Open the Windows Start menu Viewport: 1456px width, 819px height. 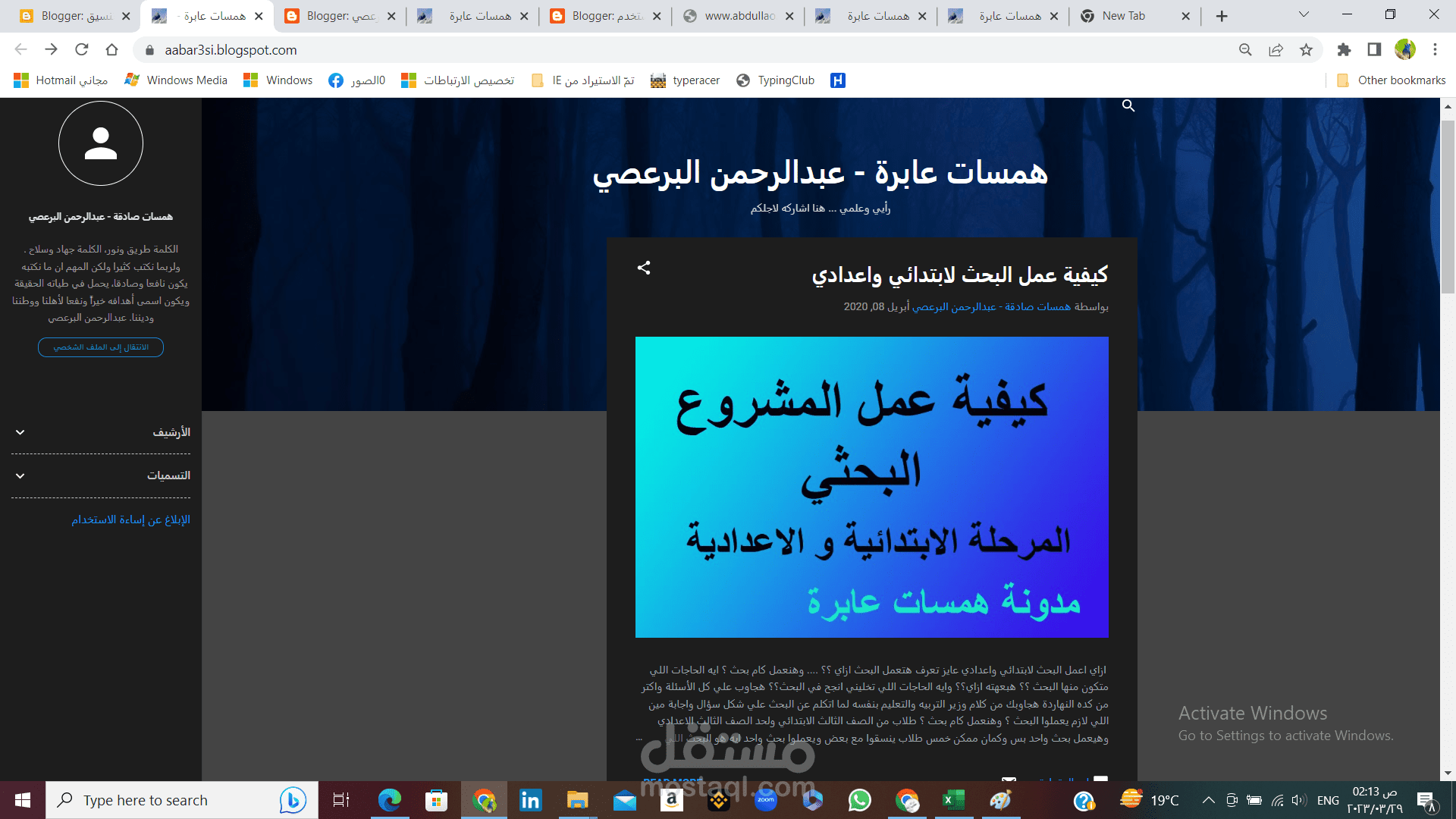pos(23,800)
